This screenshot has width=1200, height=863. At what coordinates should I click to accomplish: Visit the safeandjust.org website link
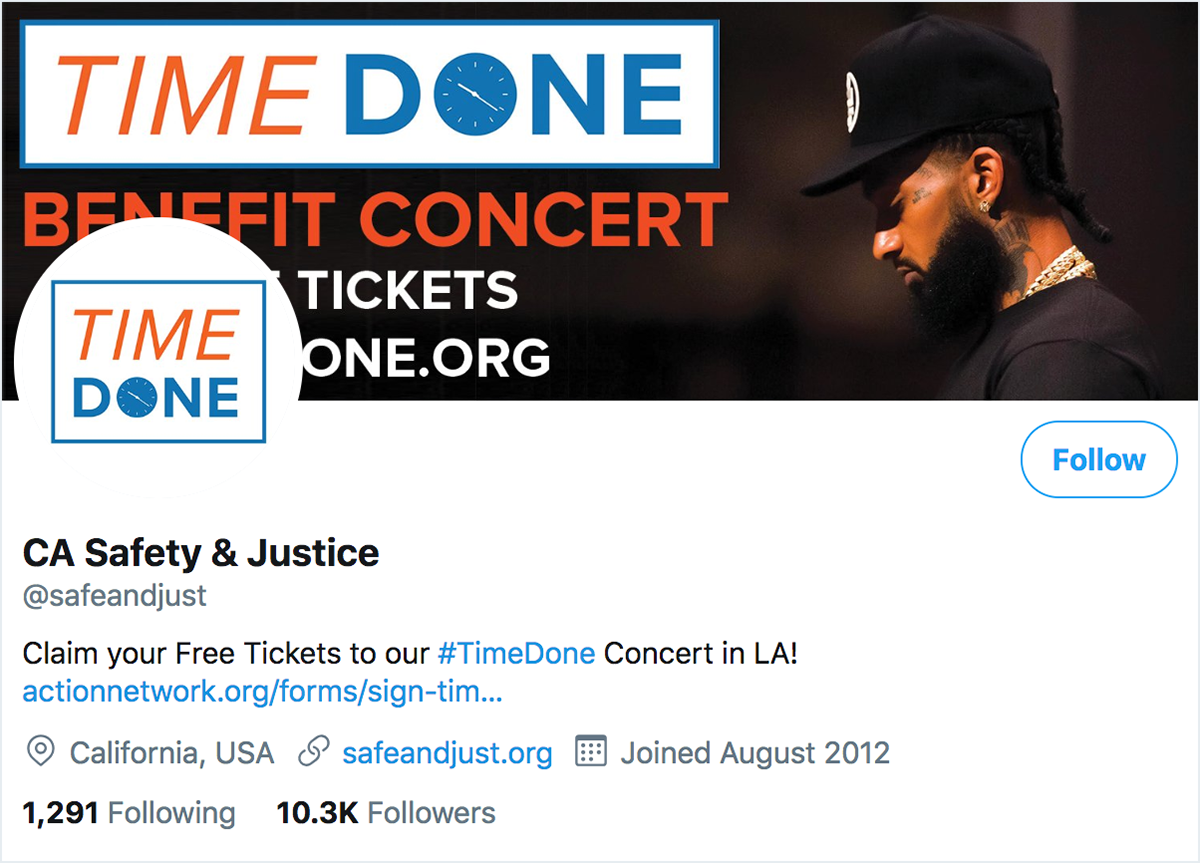447,752
